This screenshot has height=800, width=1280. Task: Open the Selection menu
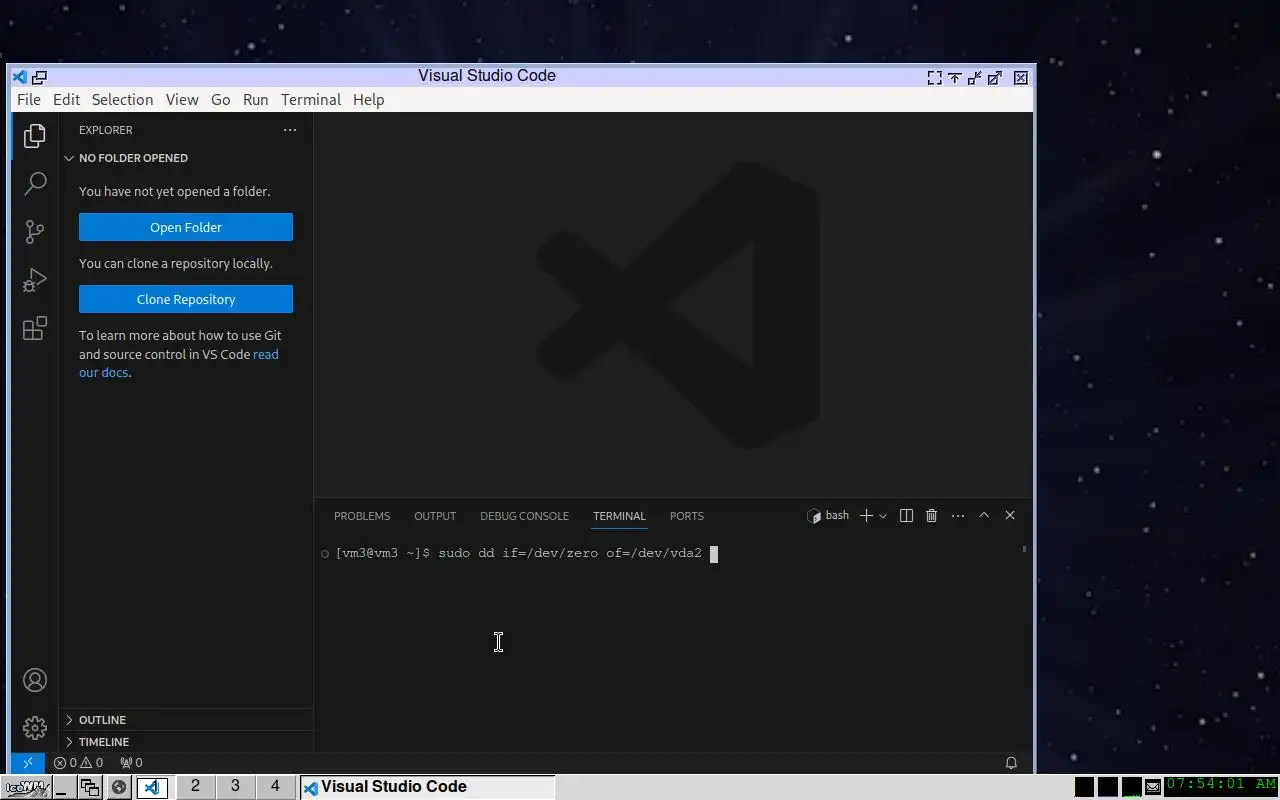point(122,100)
